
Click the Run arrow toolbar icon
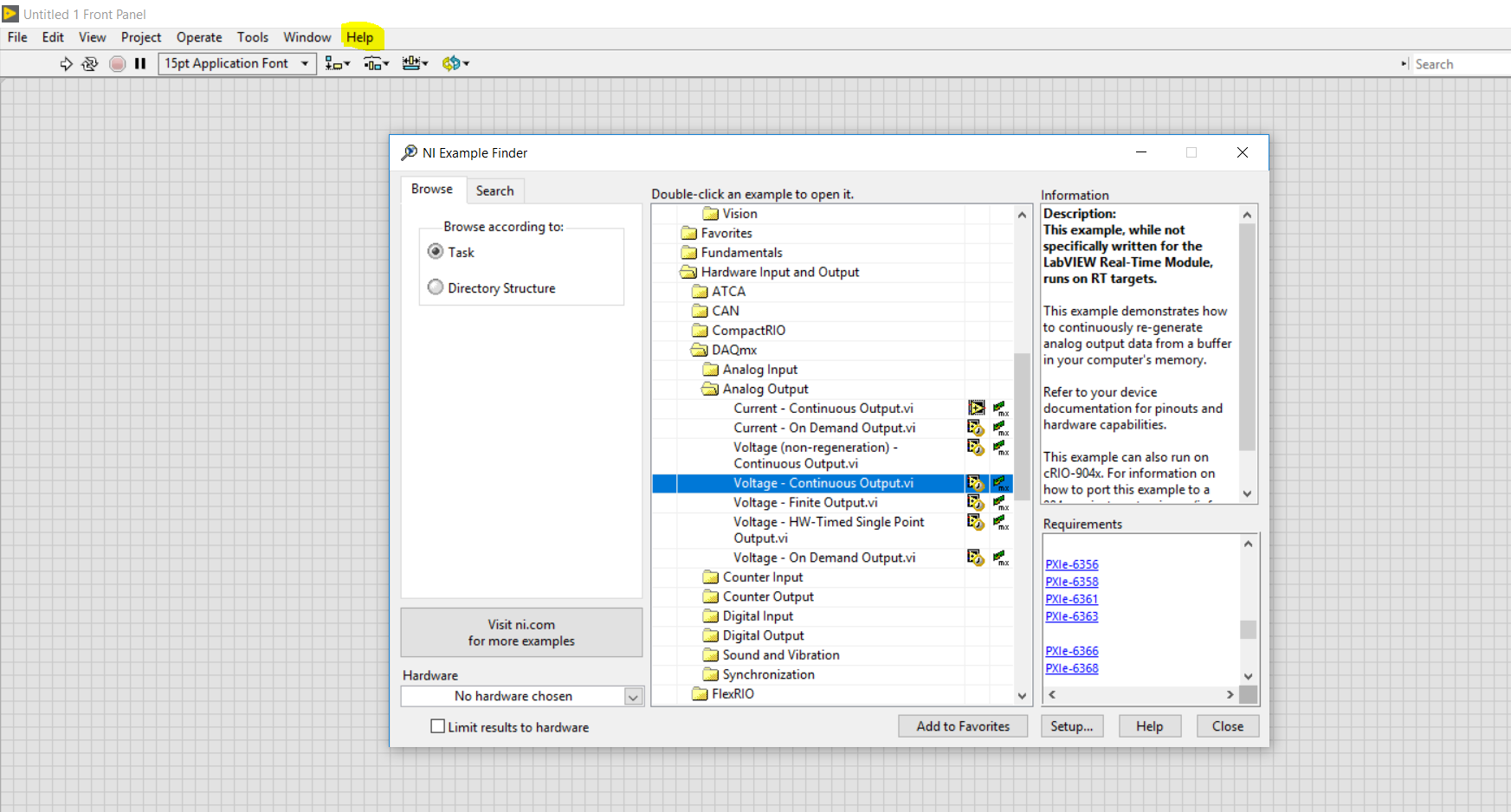tap(66, 63)
